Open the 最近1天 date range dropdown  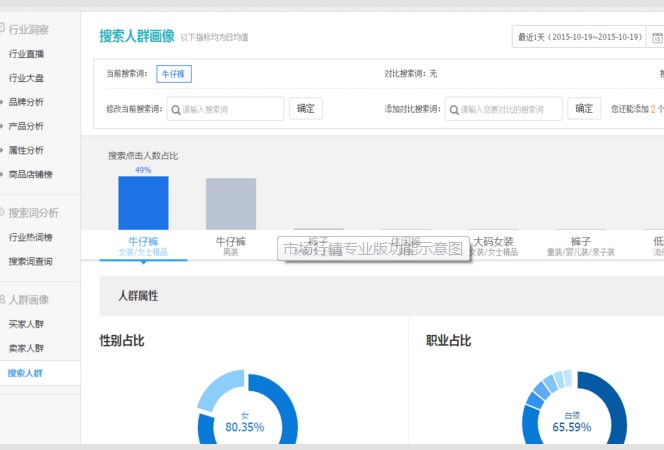[x=579, y=38]
